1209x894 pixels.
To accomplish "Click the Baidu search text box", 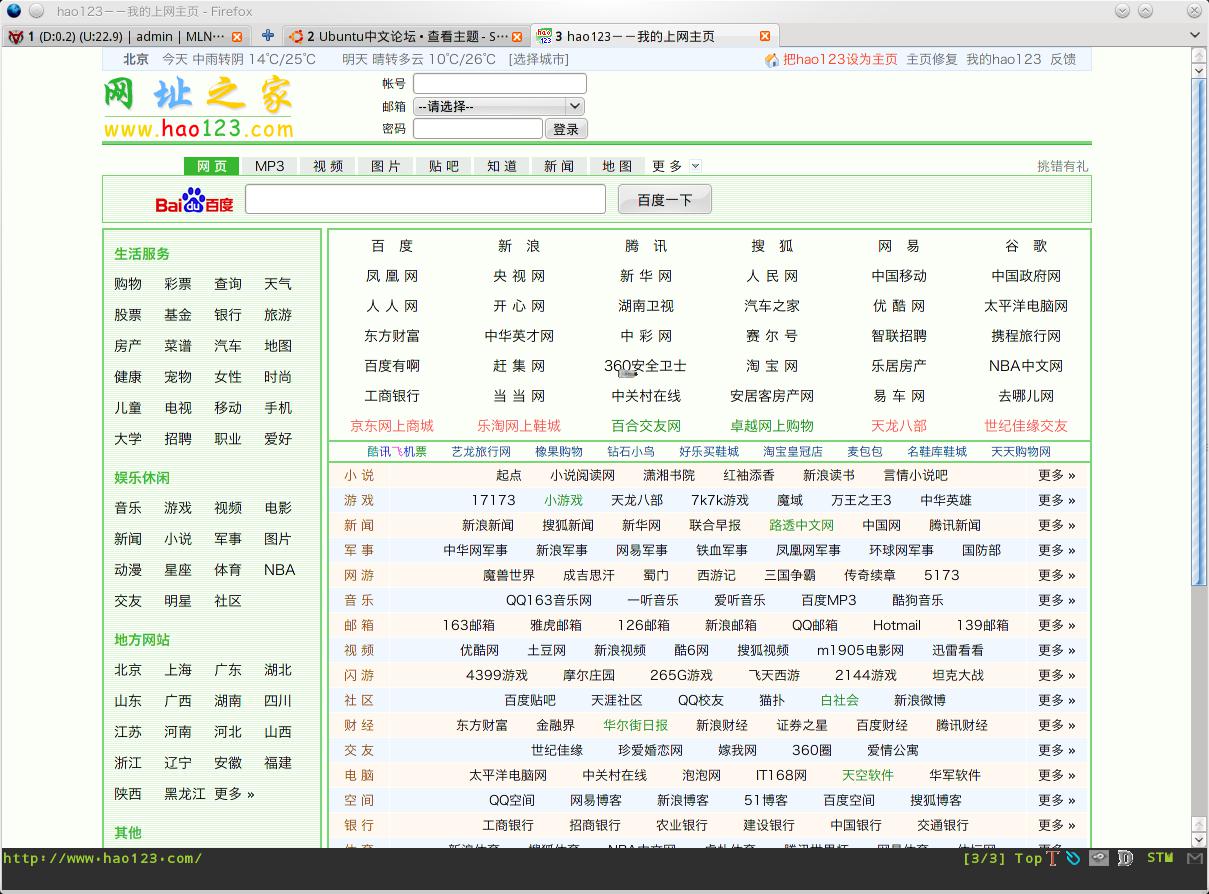I will tap(426, 199).
